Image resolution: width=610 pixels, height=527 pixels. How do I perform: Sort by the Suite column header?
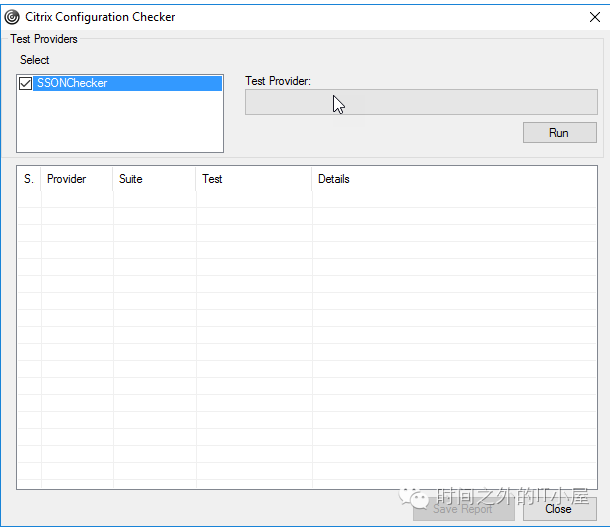coord(154,179)
